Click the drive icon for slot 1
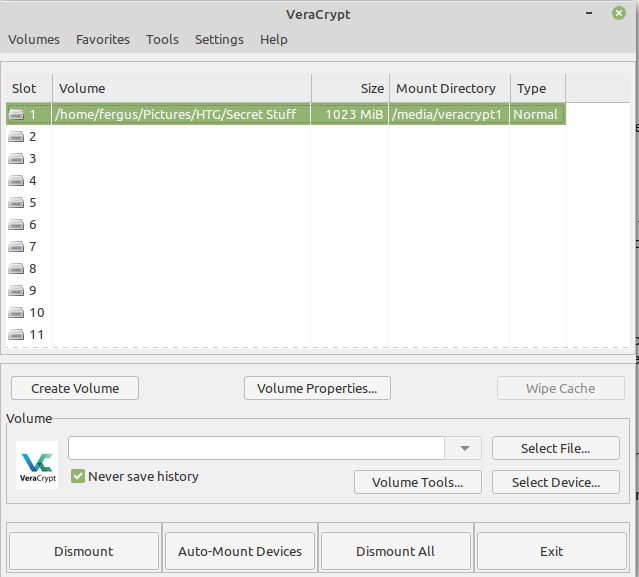Viewport: 639px width, 577px height. (17, 115)
